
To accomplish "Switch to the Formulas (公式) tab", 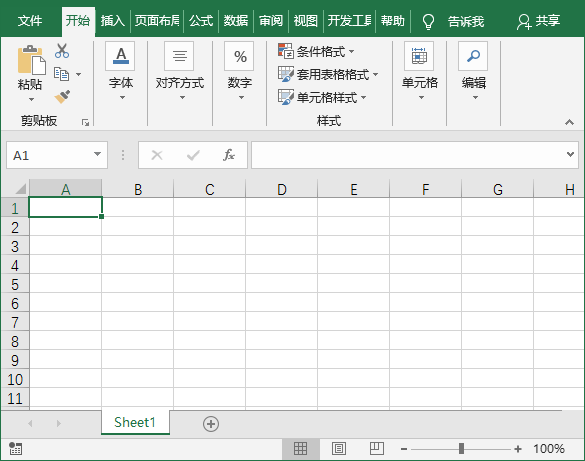I will (201, 21).
